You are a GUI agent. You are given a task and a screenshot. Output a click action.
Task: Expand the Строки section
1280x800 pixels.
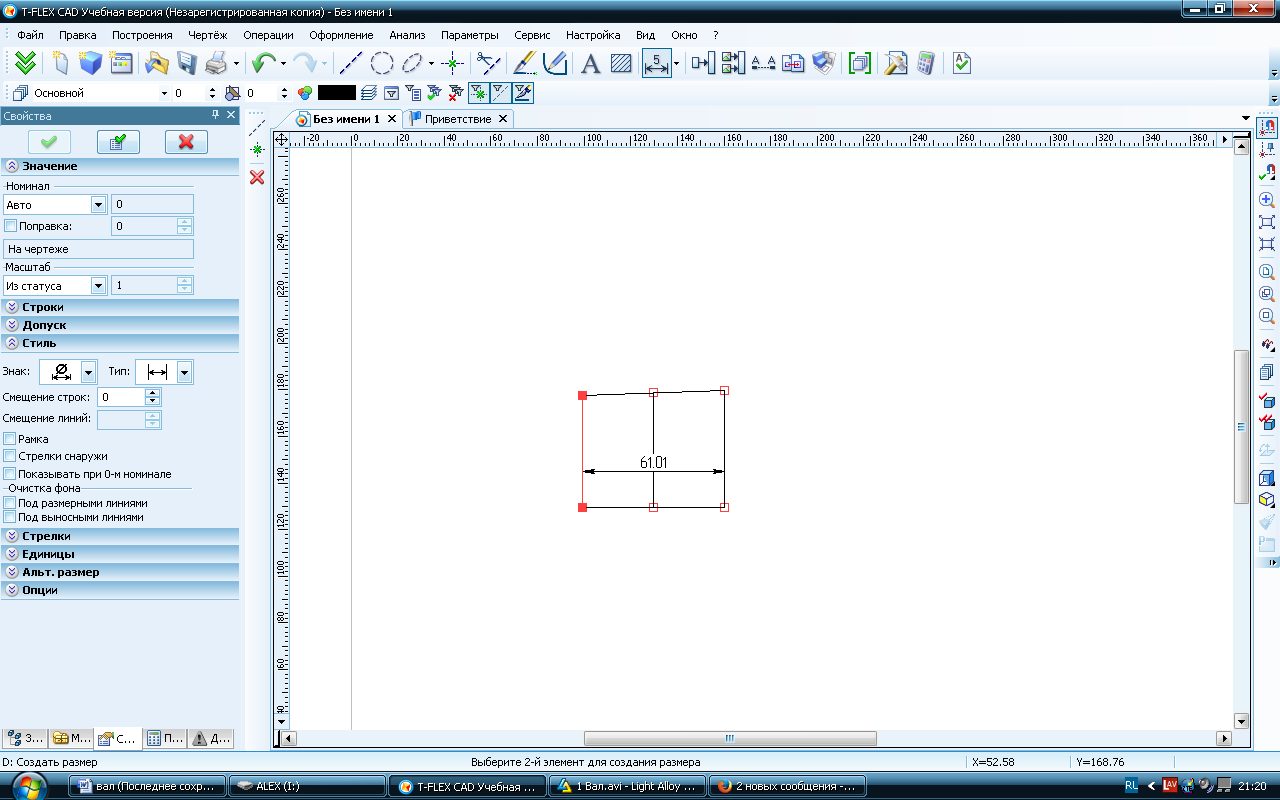pos(120,307)
